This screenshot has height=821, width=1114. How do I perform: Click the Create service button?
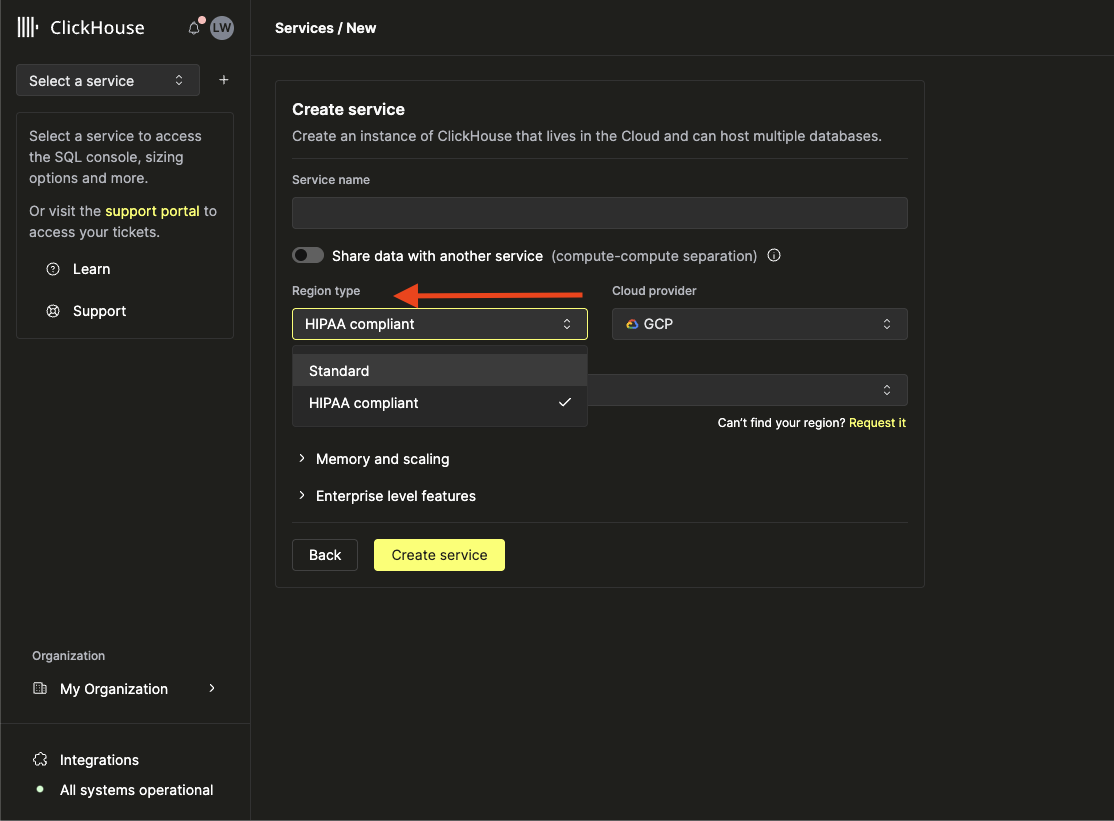coord(439,555)
